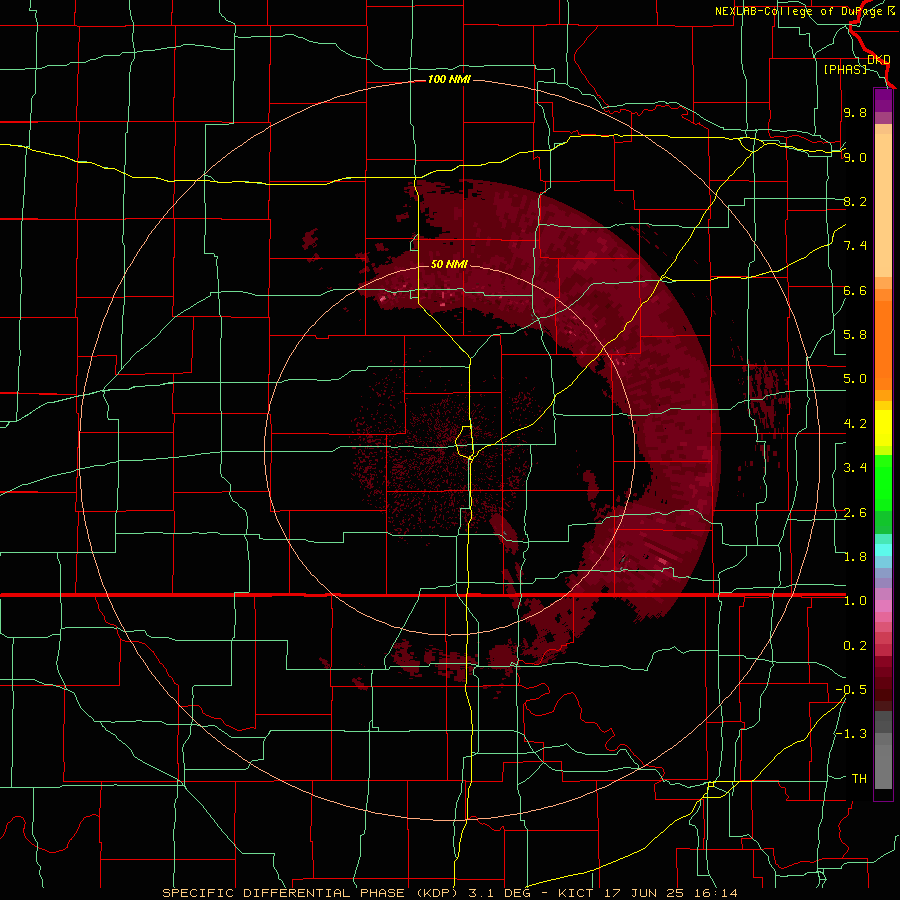Click the yellow segment of the colorbar

pyautogui.click(x=883, y=428)
